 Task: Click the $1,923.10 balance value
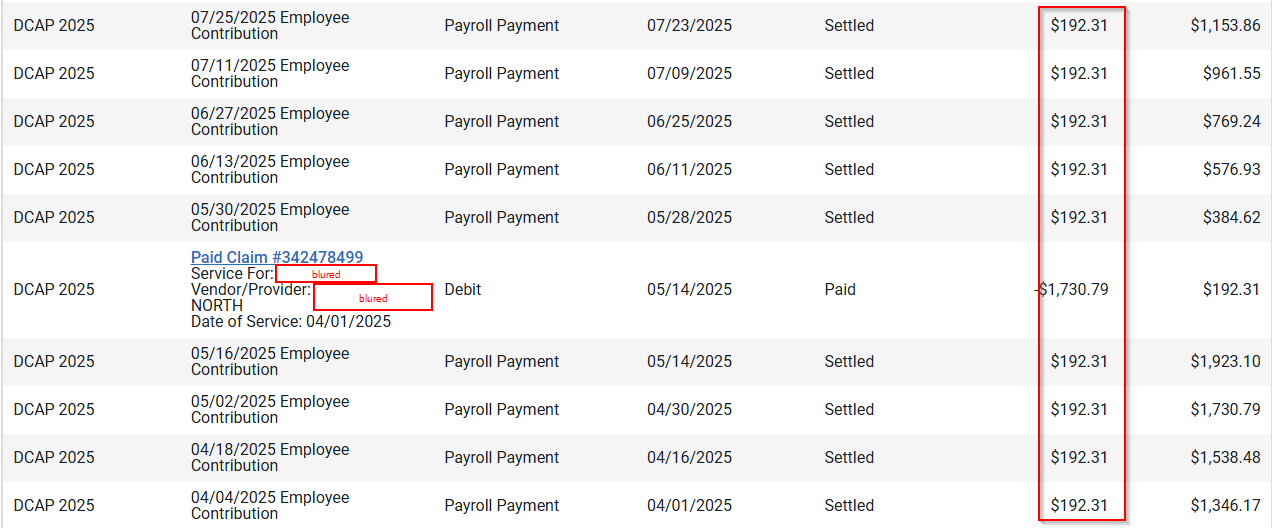[x=1225, y=362]
